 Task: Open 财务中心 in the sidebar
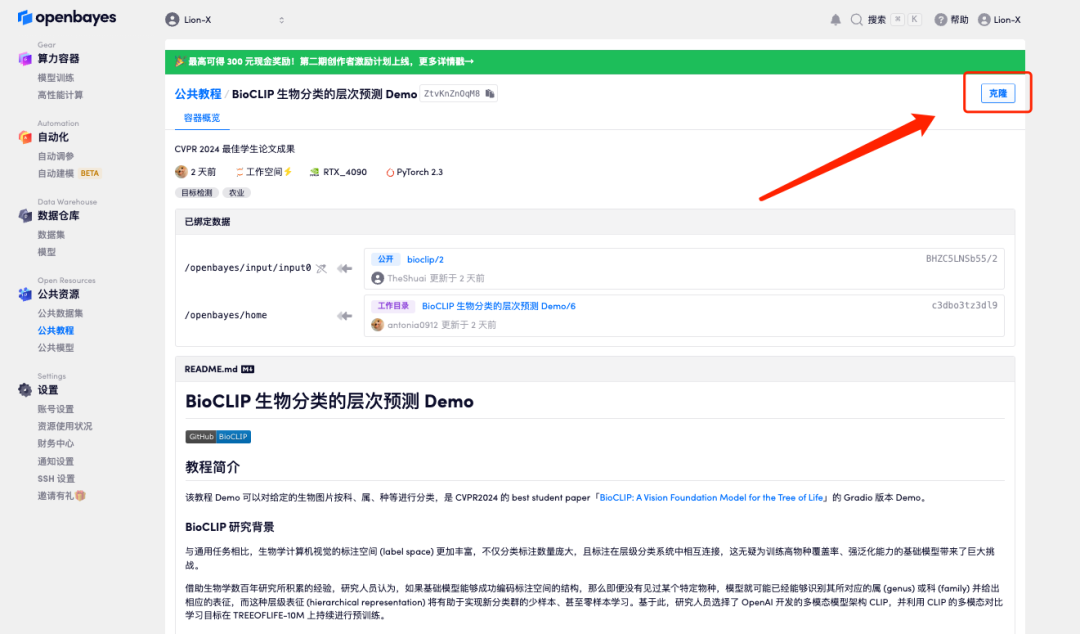56,444
